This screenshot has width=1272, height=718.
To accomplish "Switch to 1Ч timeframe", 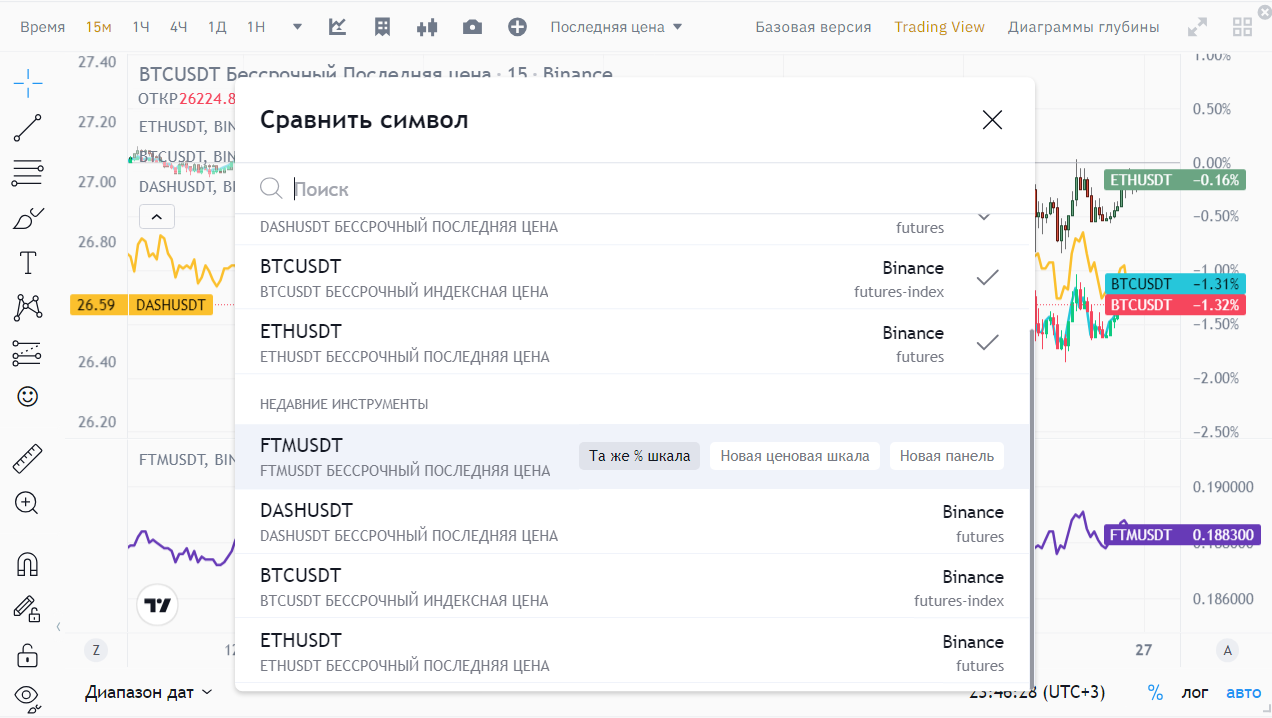I will [141, 27].
